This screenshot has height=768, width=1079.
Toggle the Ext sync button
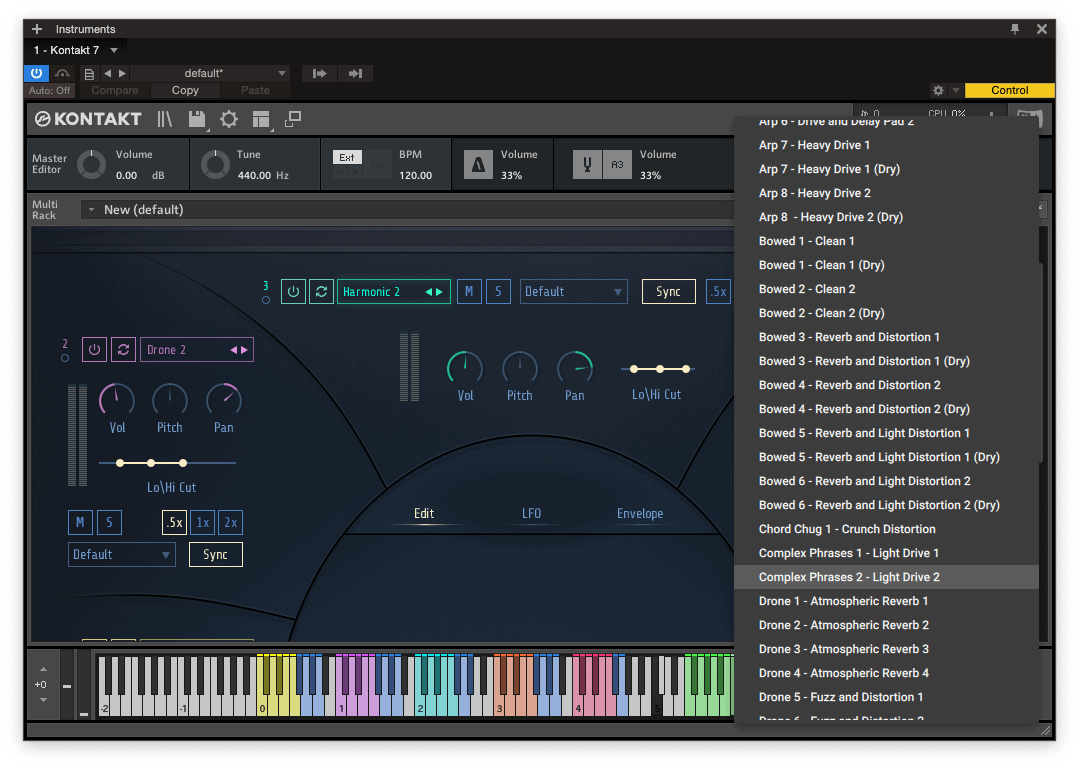click(347, 157)
